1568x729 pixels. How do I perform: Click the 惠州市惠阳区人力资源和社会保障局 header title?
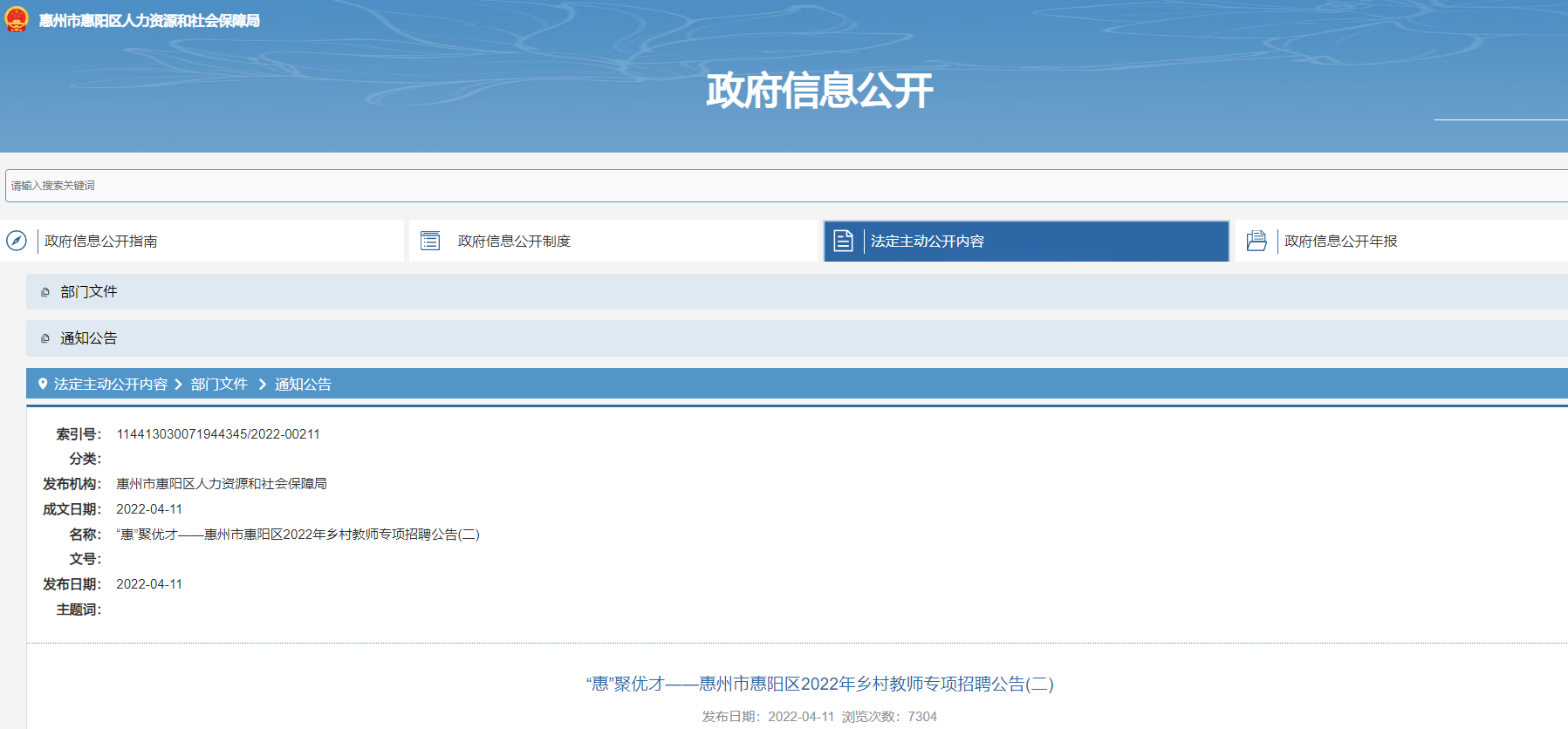click(149, 20)
